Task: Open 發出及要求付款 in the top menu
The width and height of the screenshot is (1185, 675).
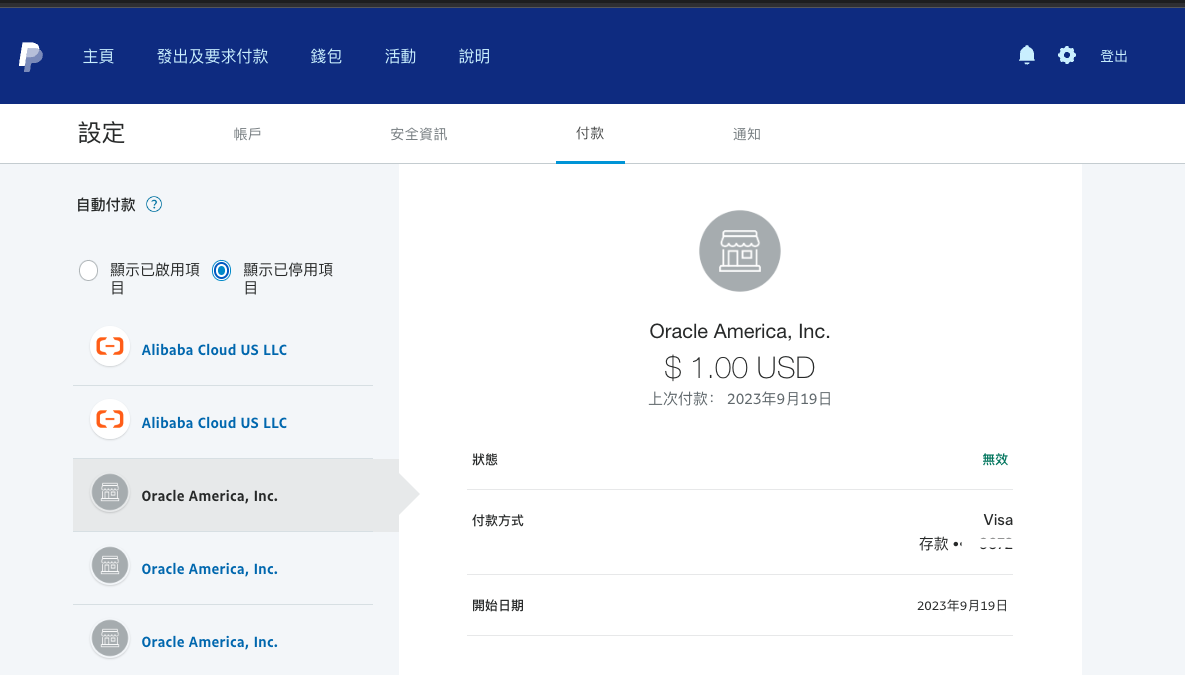Action: (212, 57)
